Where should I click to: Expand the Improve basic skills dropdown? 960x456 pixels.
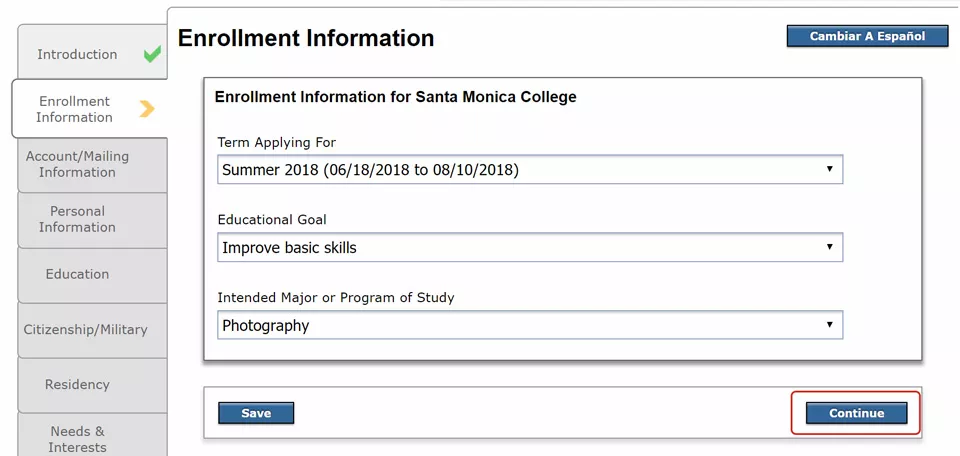[x=530, y=248]
